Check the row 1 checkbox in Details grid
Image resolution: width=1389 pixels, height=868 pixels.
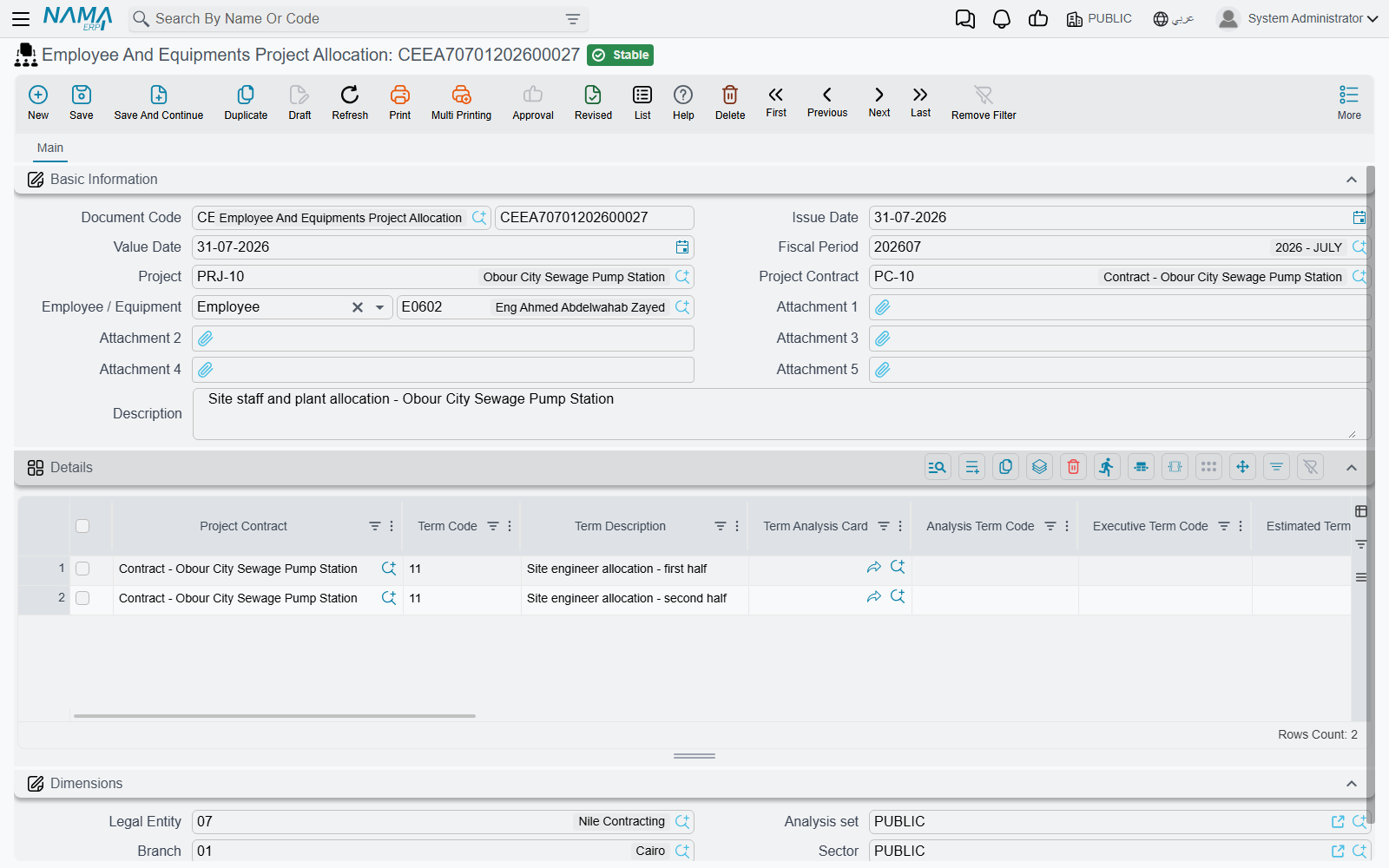(x=82, y=569)
